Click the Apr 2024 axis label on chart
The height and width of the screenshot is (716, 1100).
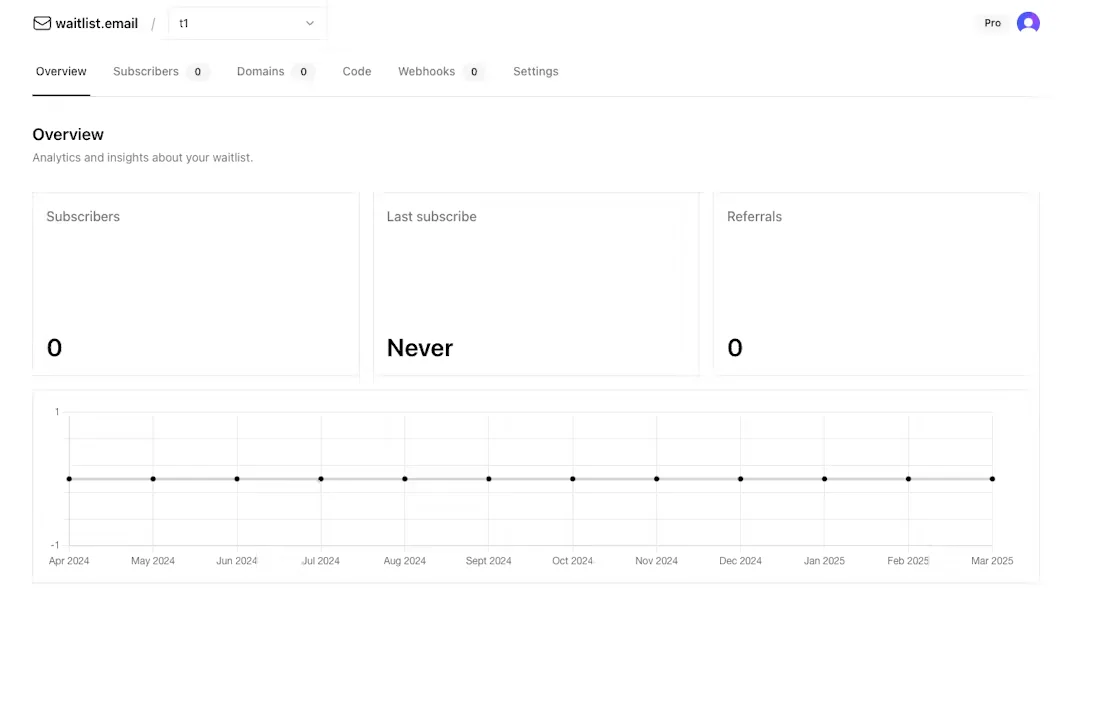(69, 560)
